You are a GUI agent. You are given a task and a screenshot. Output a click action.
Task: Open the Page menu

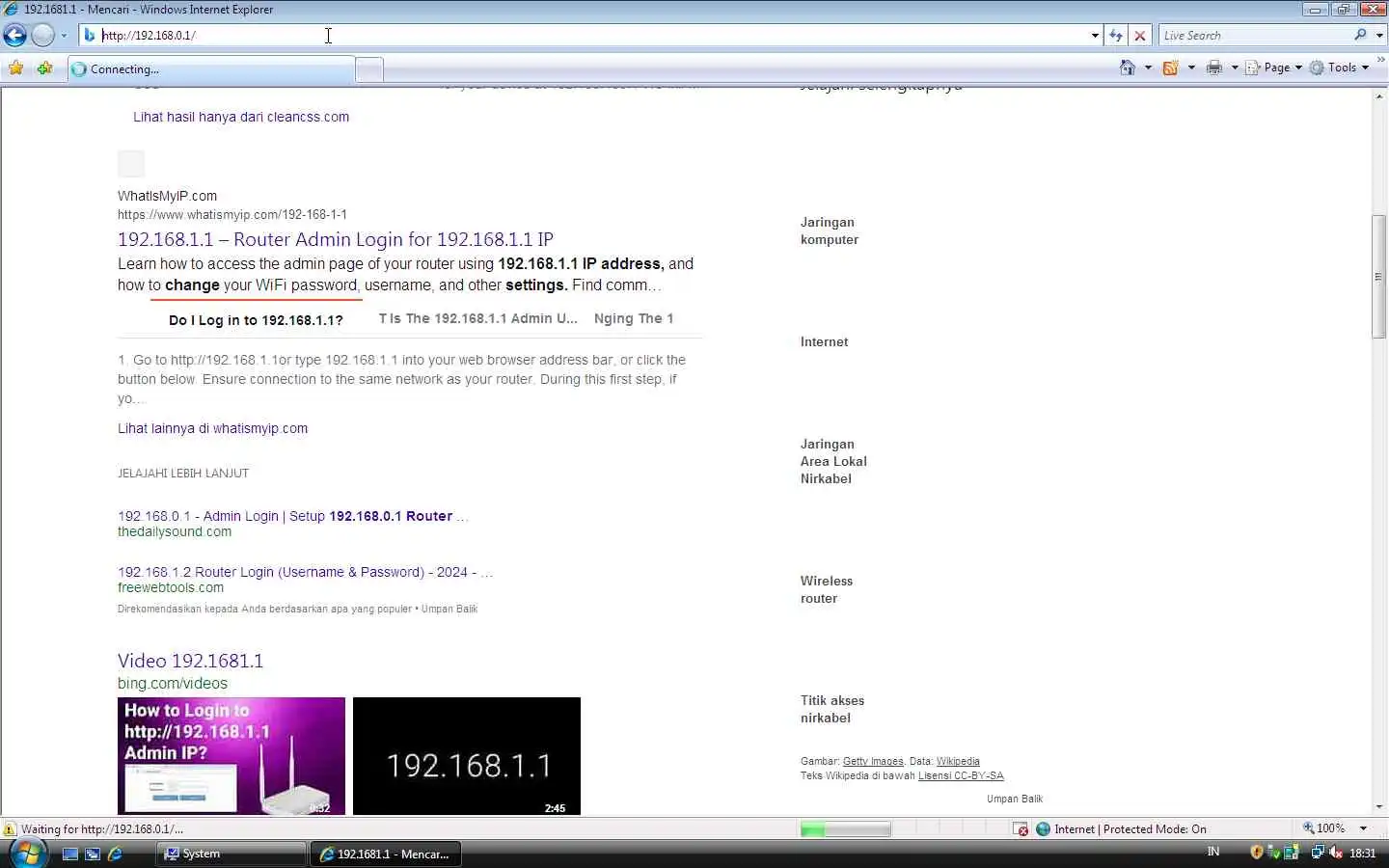(x=1273, y=68)
